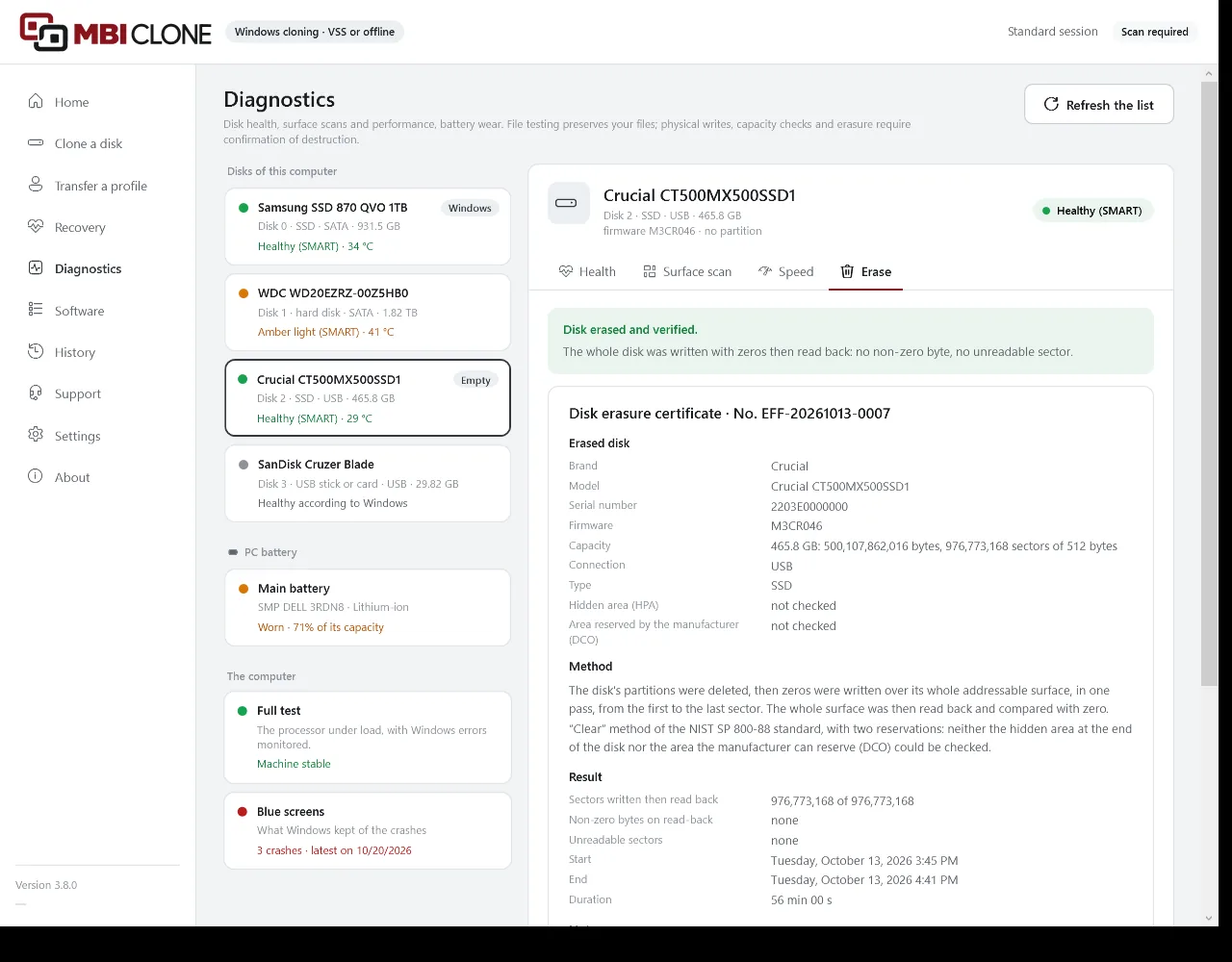Open Support via its headset icon
Screen dimensions: 1232x962
pyautogui.click(x=36, y=392)
